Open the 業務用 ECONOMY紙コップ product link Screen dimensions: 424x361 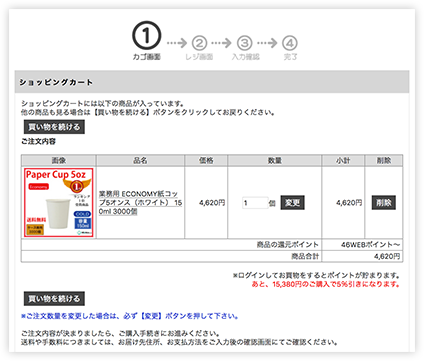[x=140, y=203]
